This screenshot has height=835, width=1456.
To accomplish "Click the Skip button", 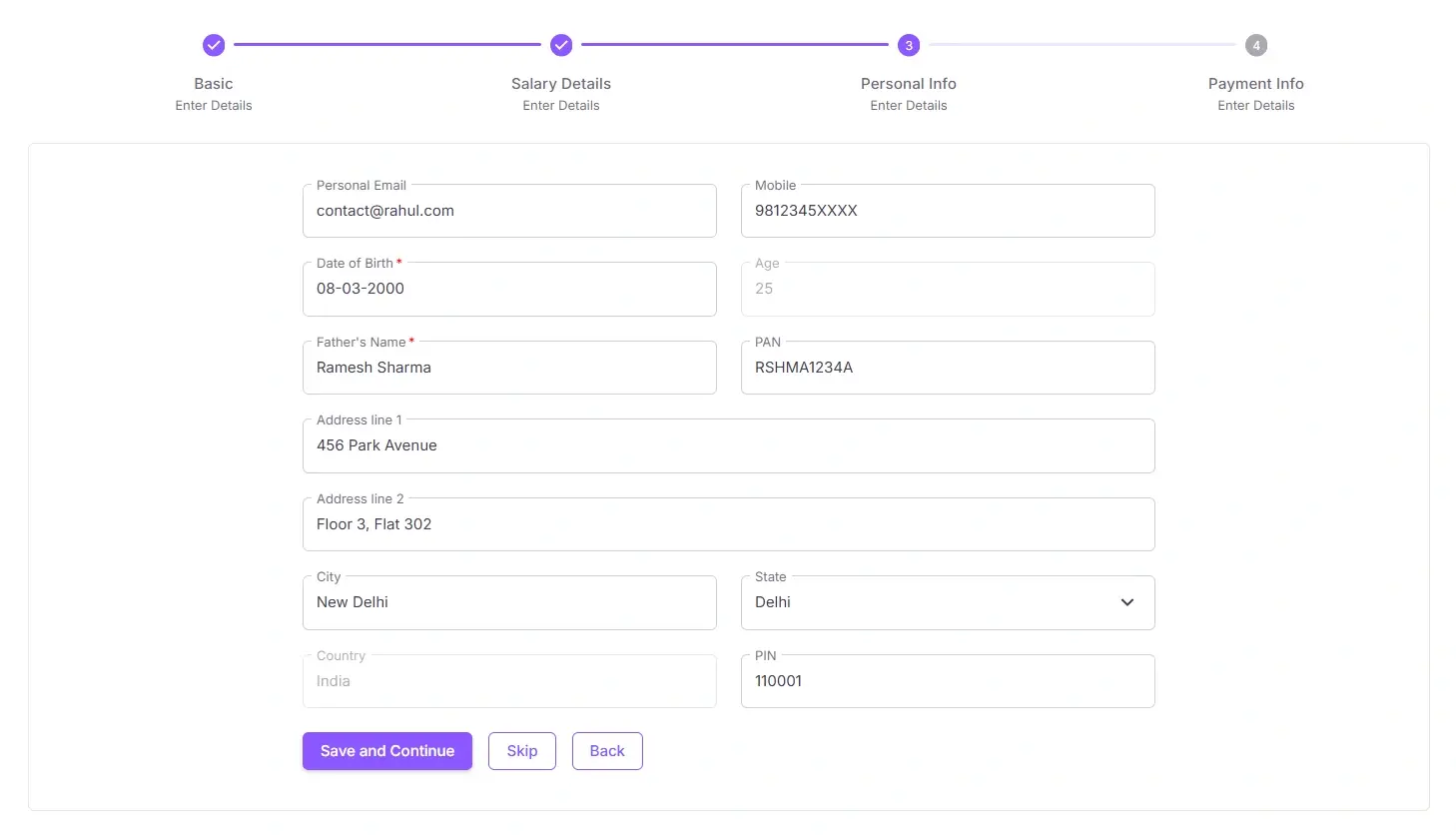I will pos(522,751).
